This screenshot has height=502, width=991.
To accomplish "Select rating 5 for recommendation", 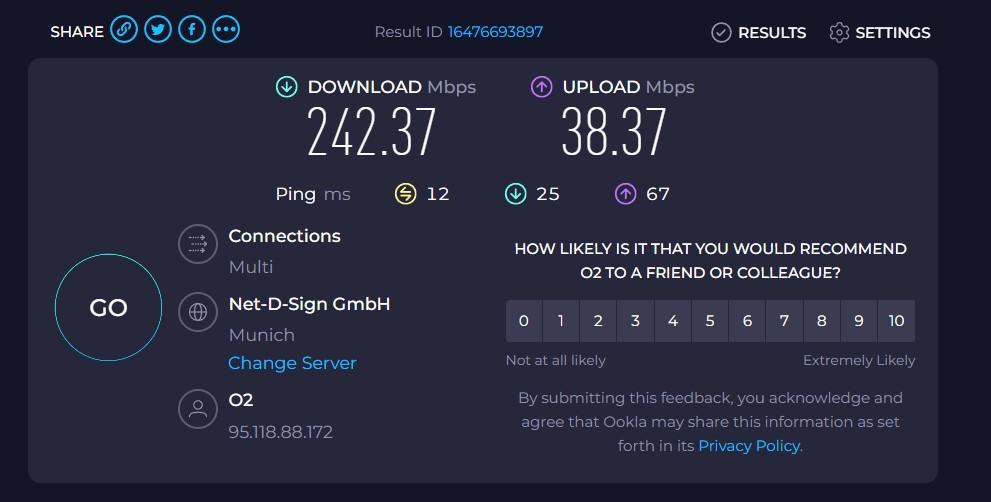I will tap(710, 321).
